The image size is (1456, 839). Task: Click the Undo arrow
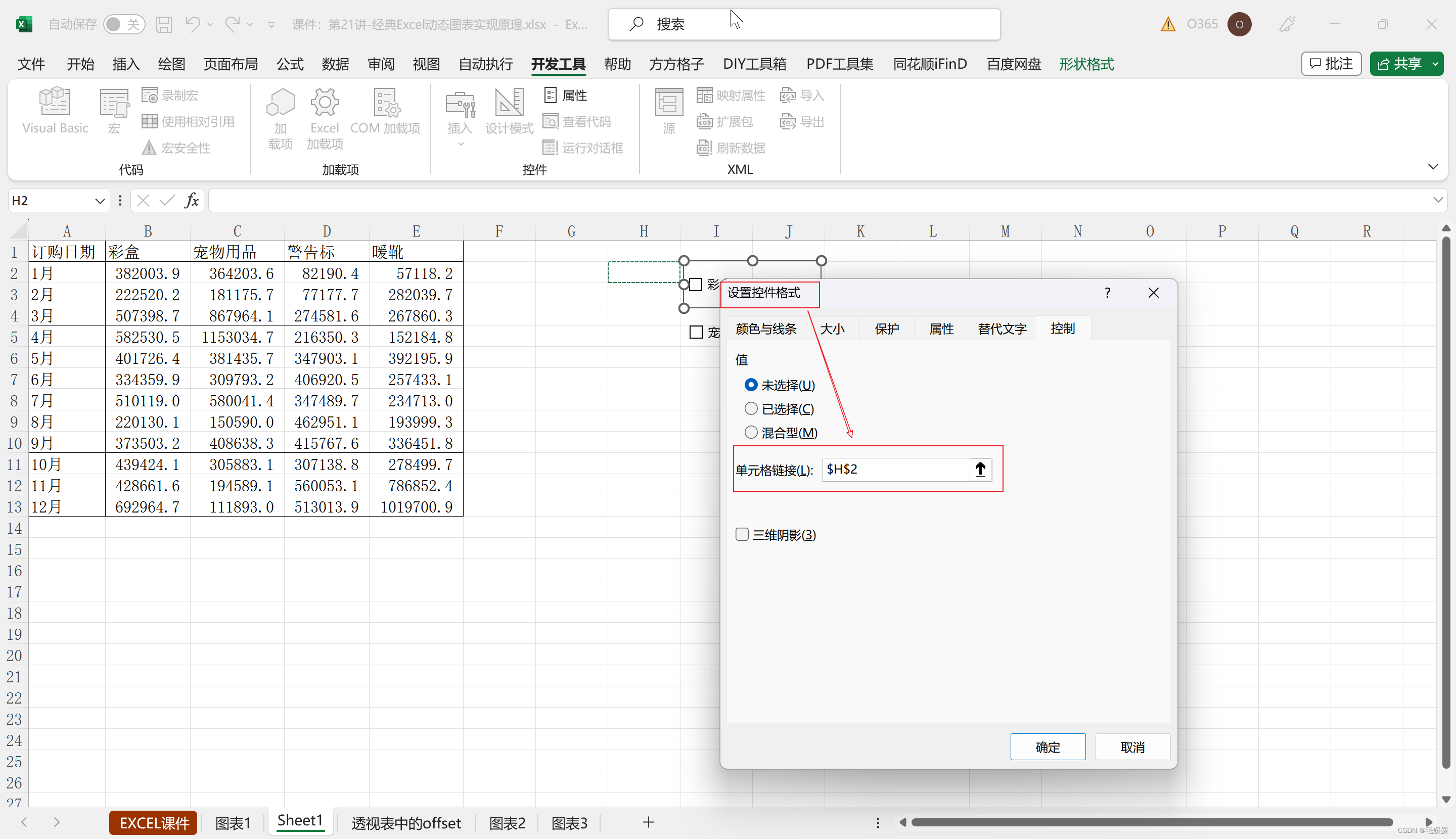(193, 24)
